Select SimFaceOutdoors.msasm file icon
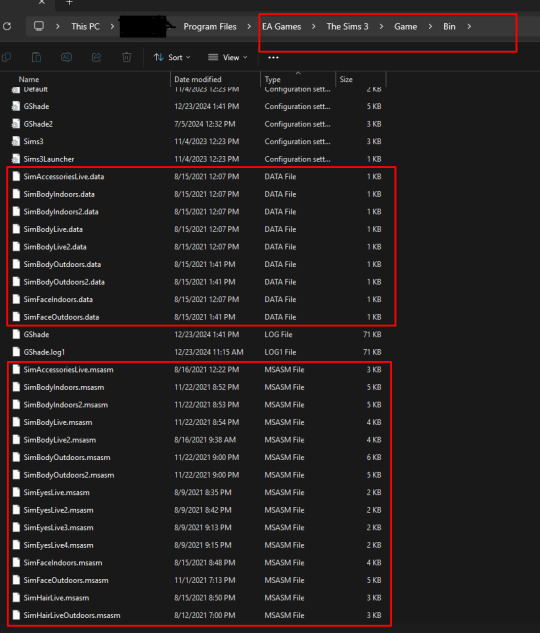 (x=16, y=580)
